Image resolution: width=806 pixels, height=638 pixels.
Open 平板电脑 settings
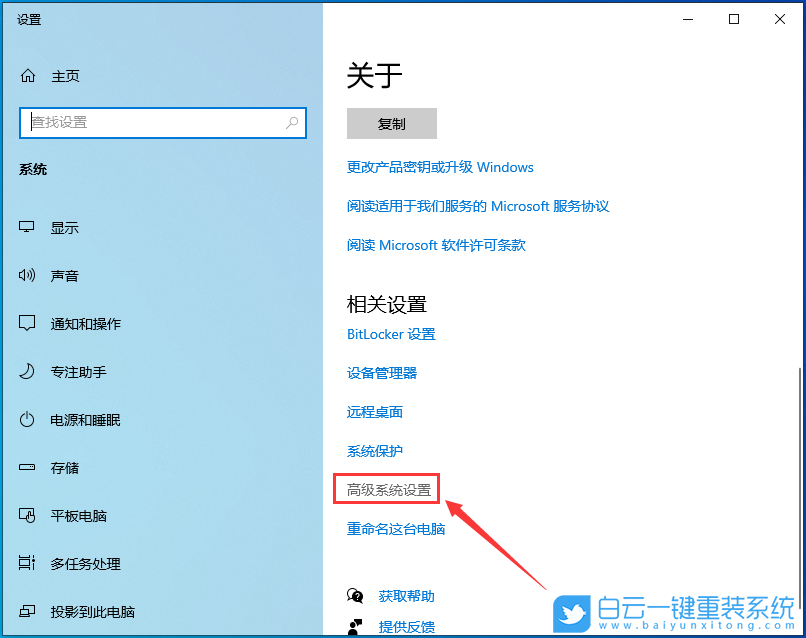(29, 515)
